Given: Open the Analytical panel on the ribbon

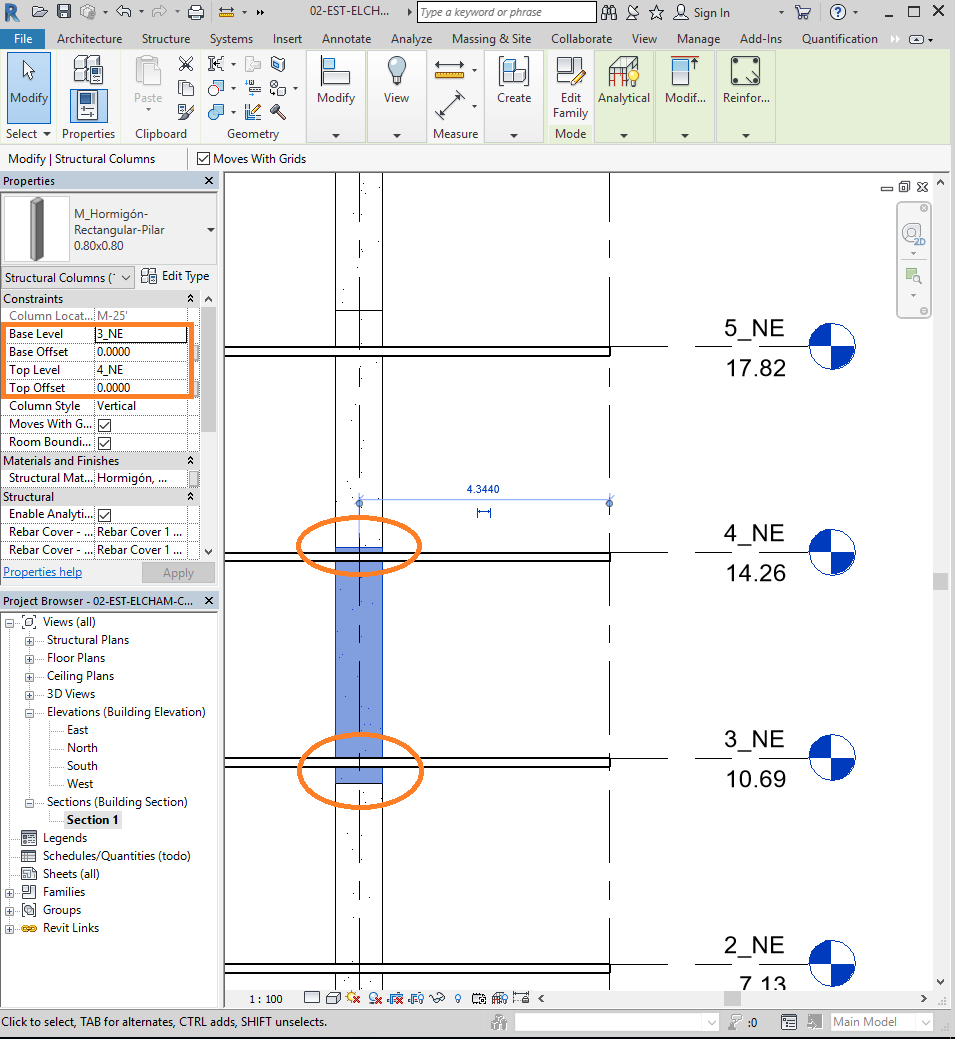Looking at the screenshot, I should [624, 88].
